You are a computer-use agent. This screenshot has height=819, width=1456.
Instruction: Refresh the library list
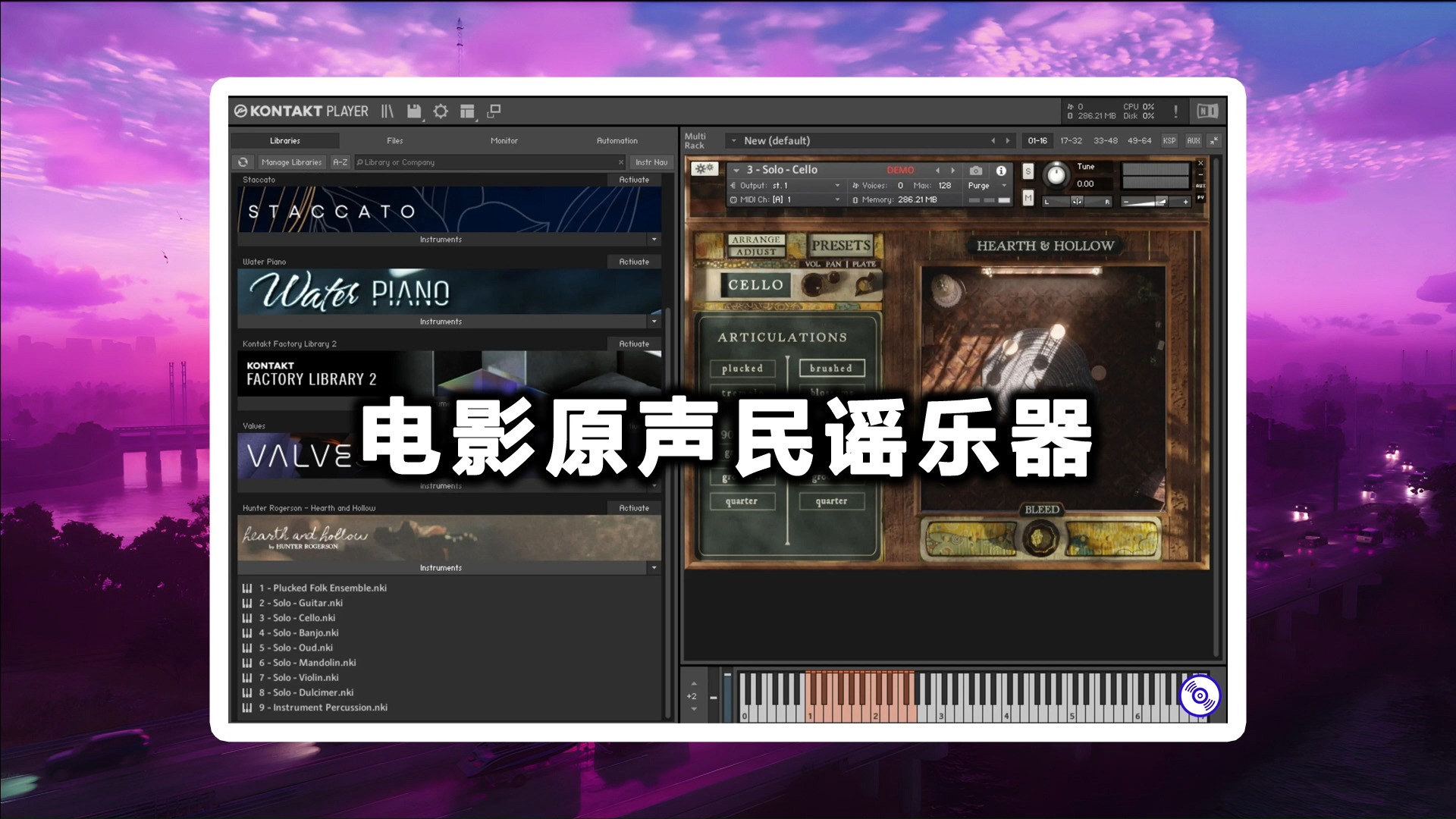tap(243, 162)
